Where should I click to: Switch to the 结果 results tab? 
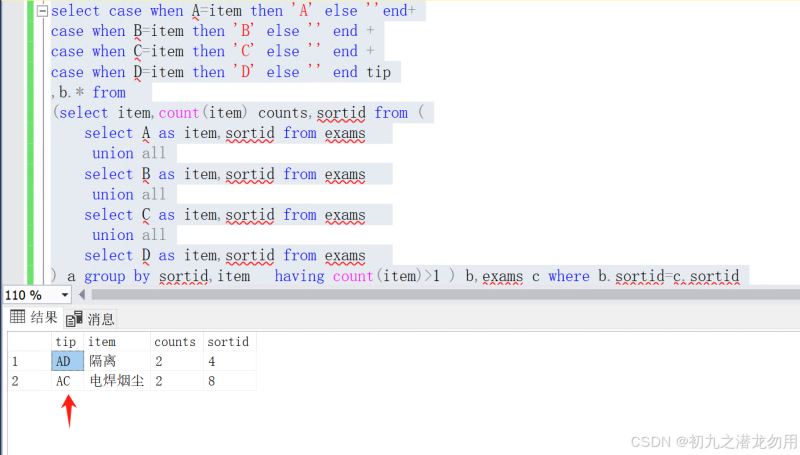34,318
